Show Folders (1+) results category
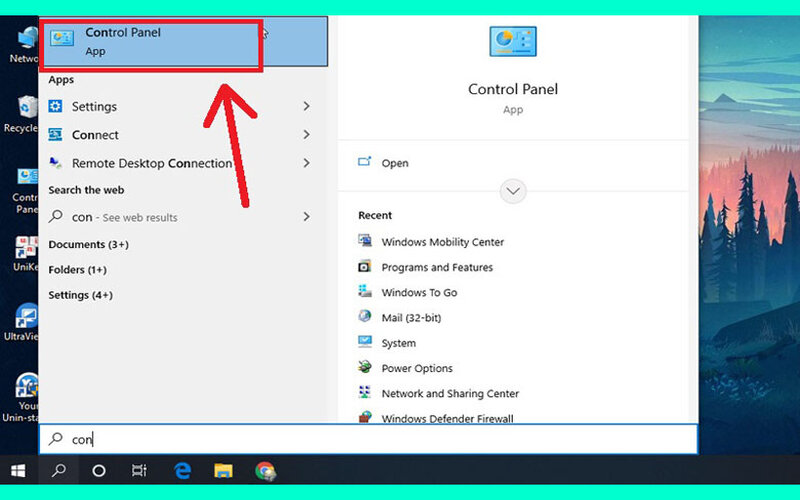The image size is (800, 500). (77, 270)
